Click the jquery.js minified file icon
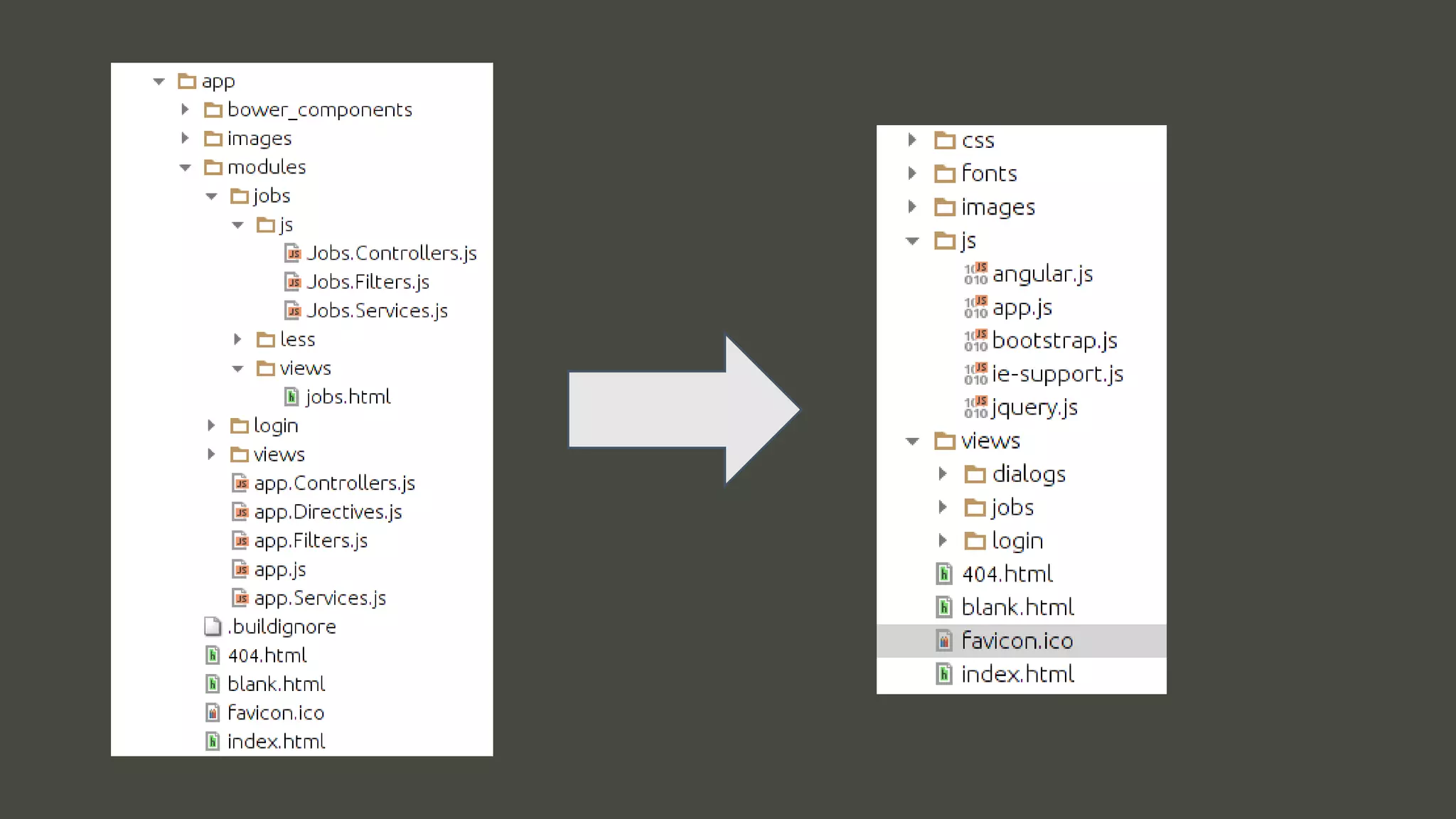This screenshot has height=819, width=1456. pos(975,407)
